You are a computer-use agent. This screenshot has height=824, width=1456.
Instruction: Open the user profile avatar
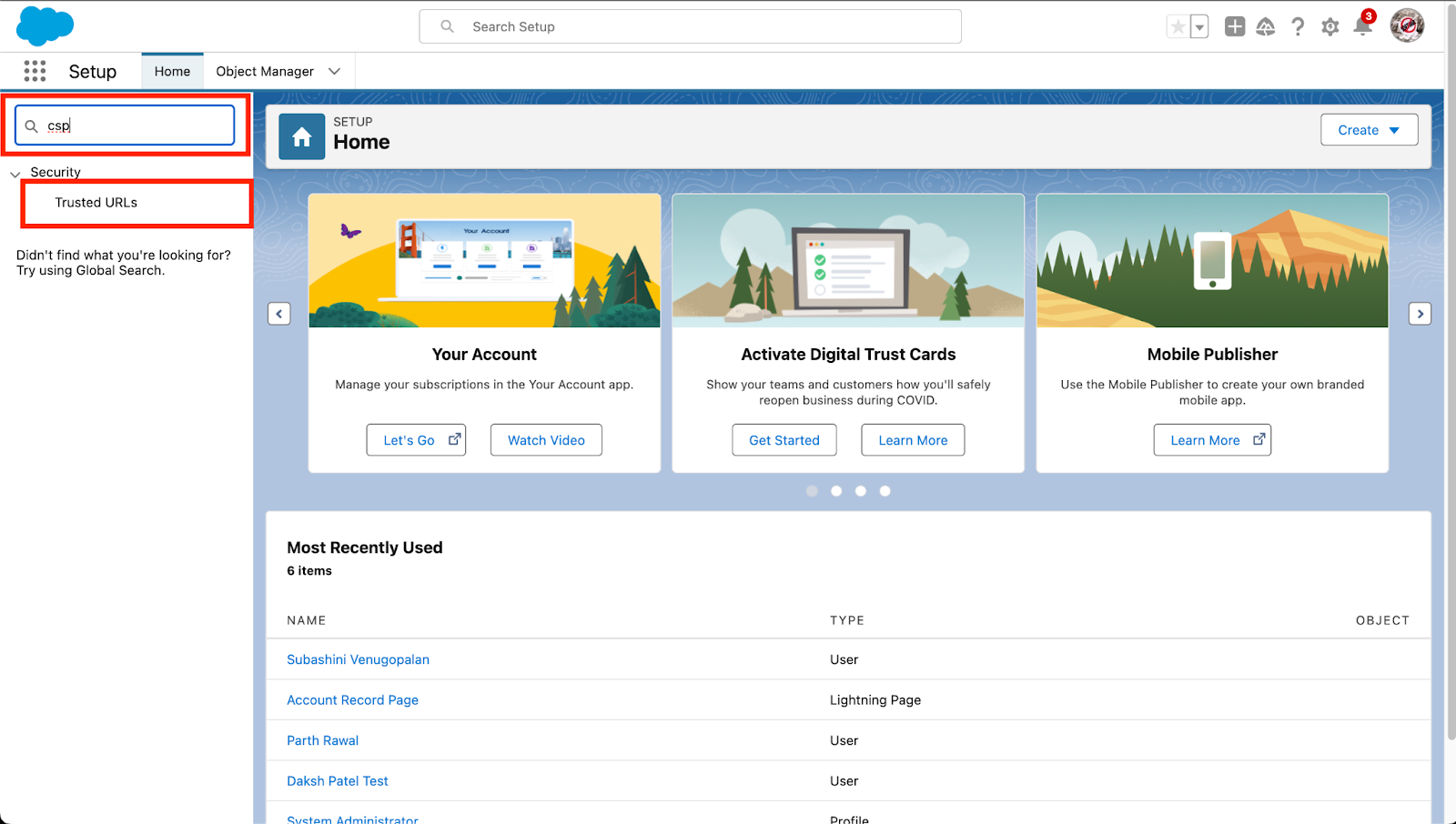pos(1406,25)
